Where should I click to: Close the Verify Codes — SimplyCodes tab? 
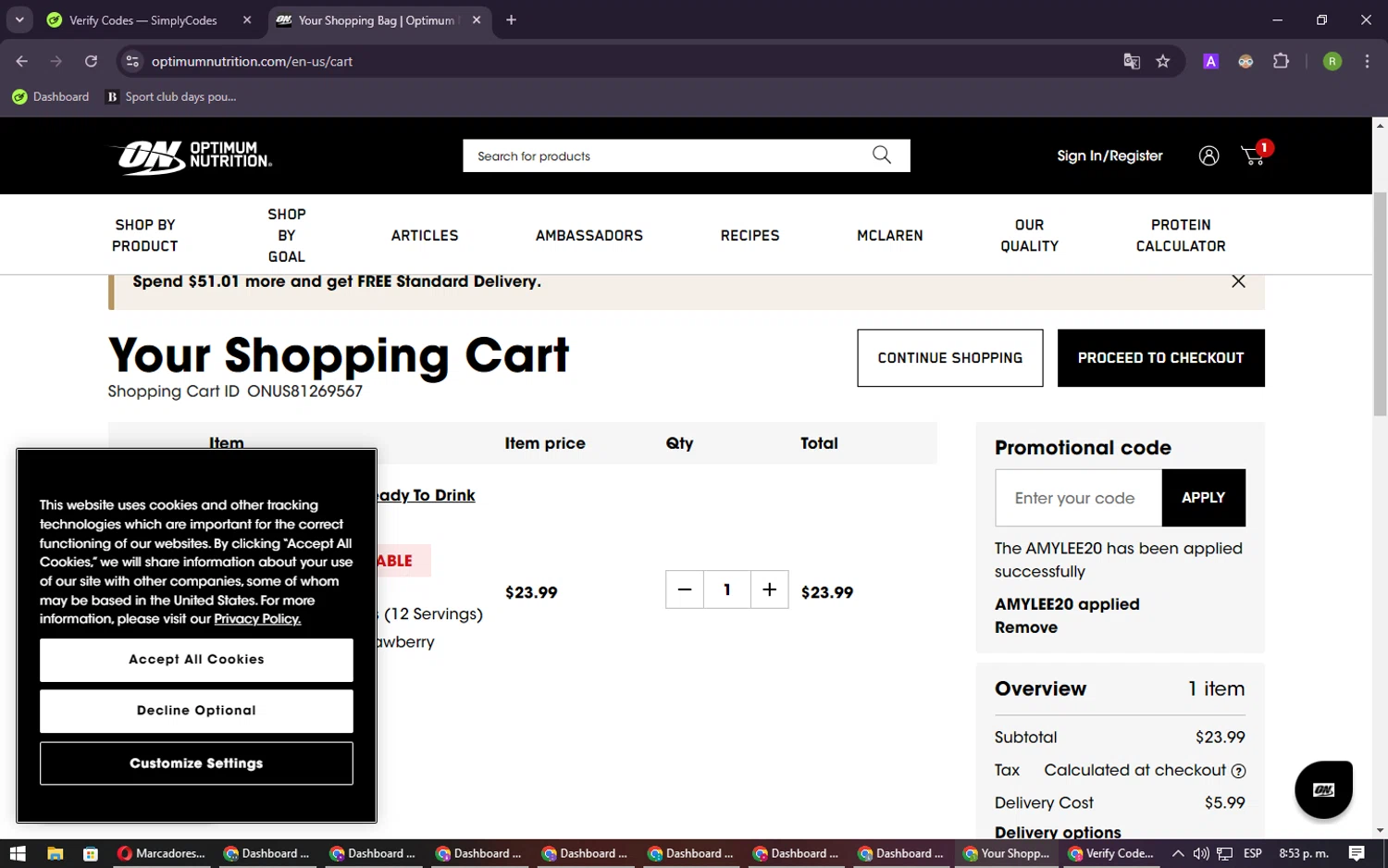pos(247,20)
